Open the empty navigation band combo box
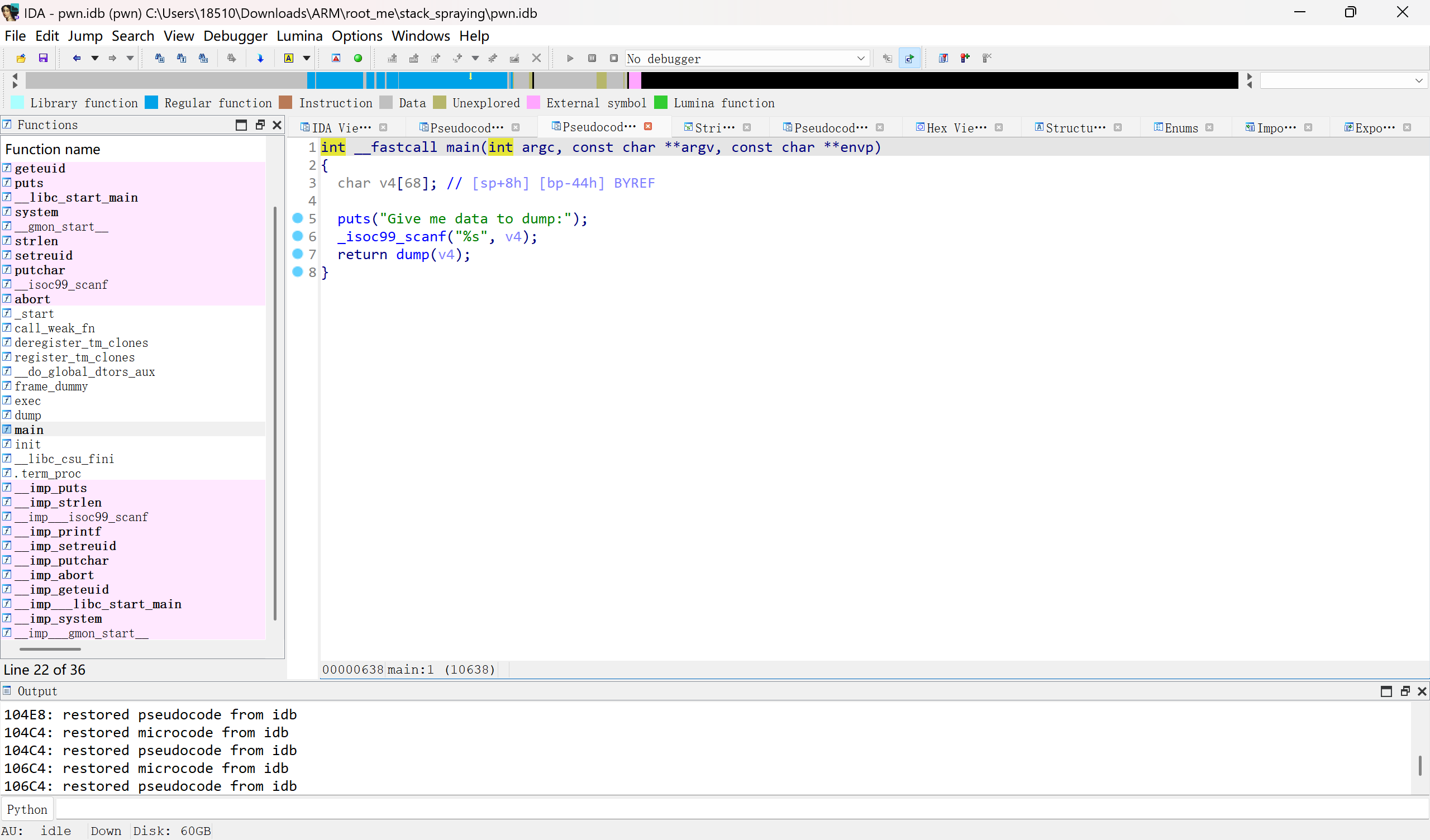1430x840 pixels. pyautogui.click(x=1343, y=80)
